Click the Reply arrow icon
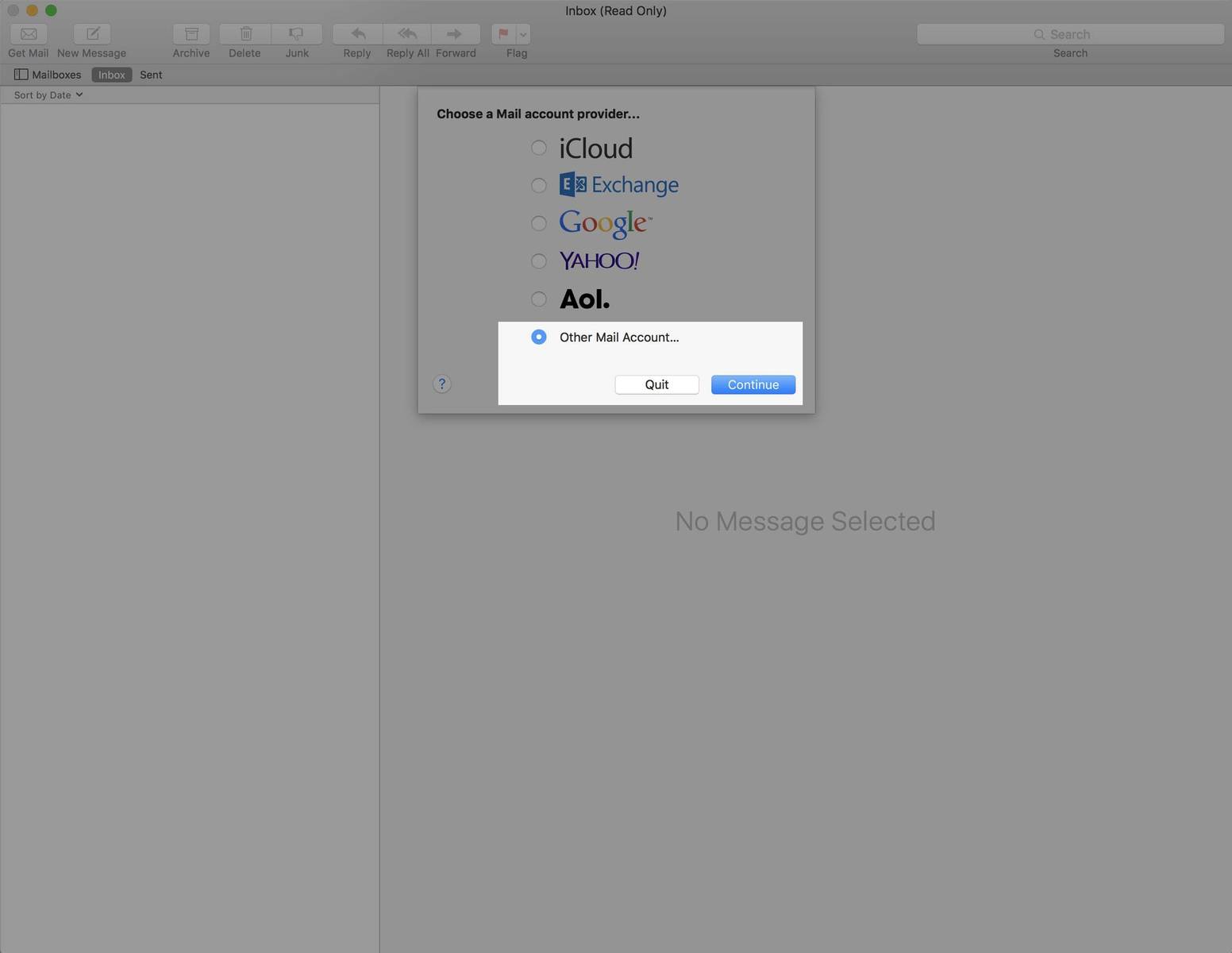1232x953 pixels. tap(358, 33)
